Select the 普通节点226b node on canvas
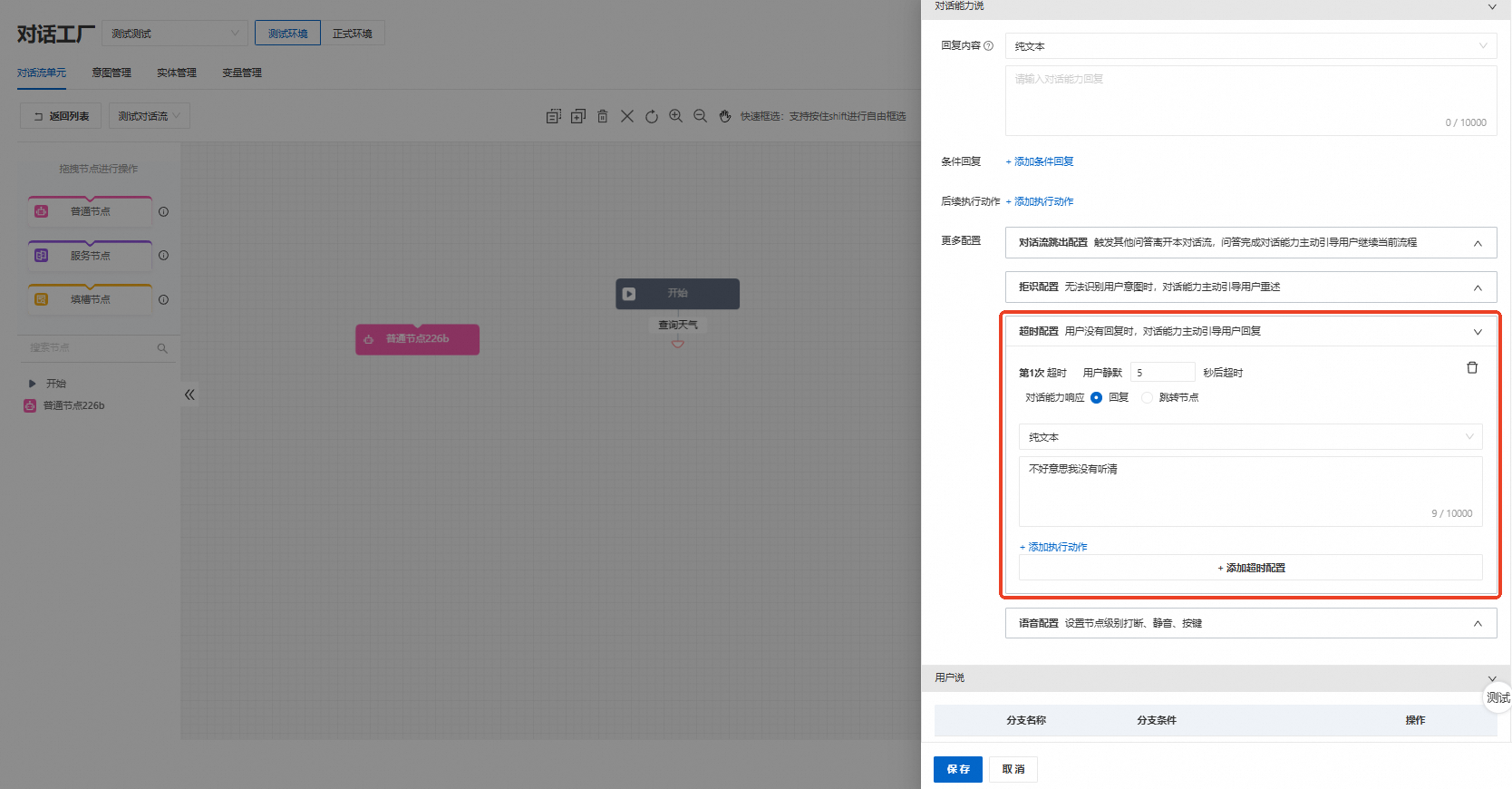Image resolution: width=1512 pixels, height=789 pixels. (x=417, y=339)
